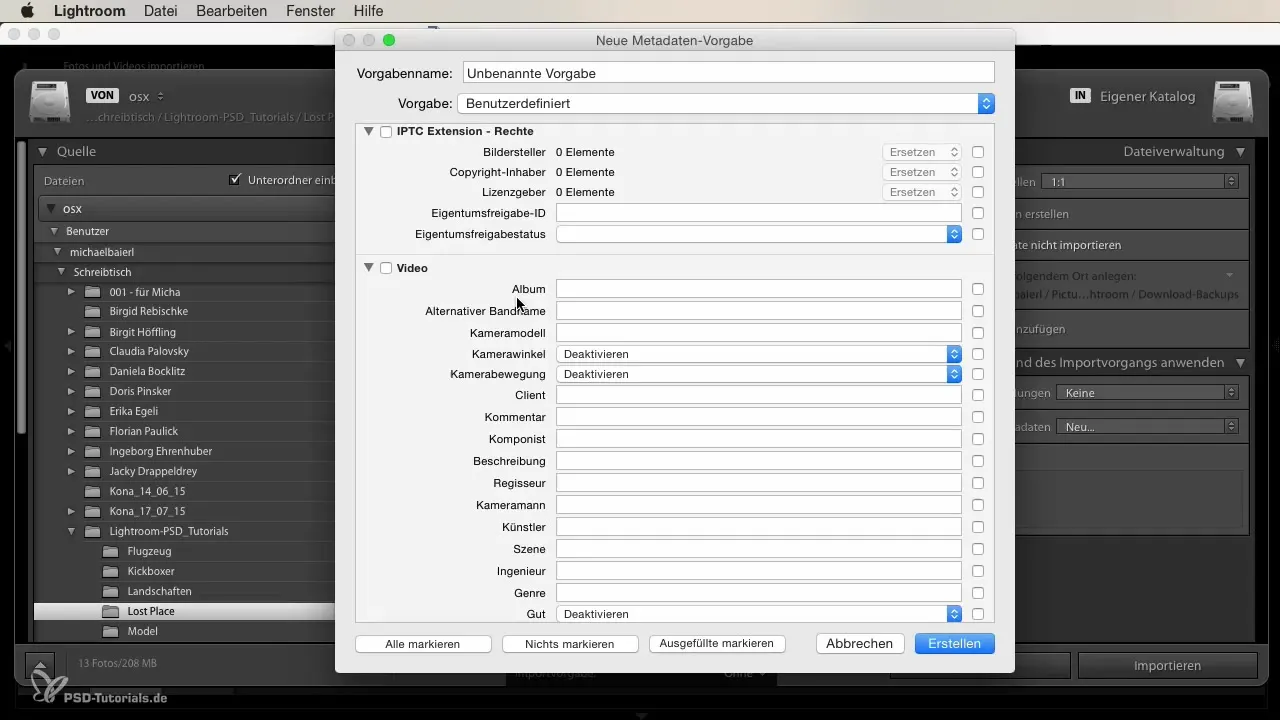Click the Kona_14_06_15 folder icon

(93, 491)
